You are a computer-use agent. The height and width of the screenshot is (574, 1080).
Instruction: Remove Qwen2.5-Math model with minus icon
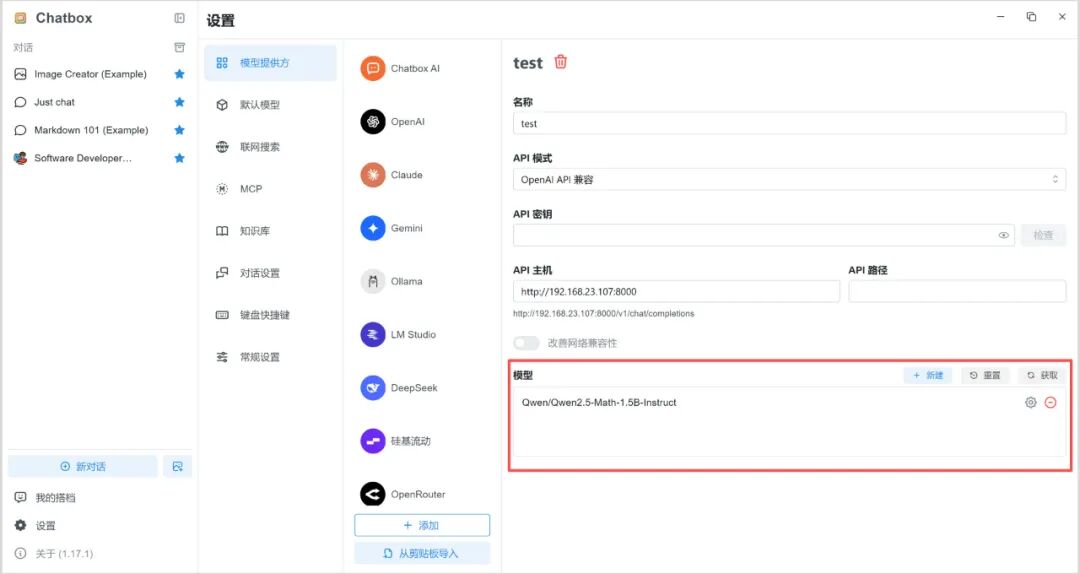pos(1050,402)
